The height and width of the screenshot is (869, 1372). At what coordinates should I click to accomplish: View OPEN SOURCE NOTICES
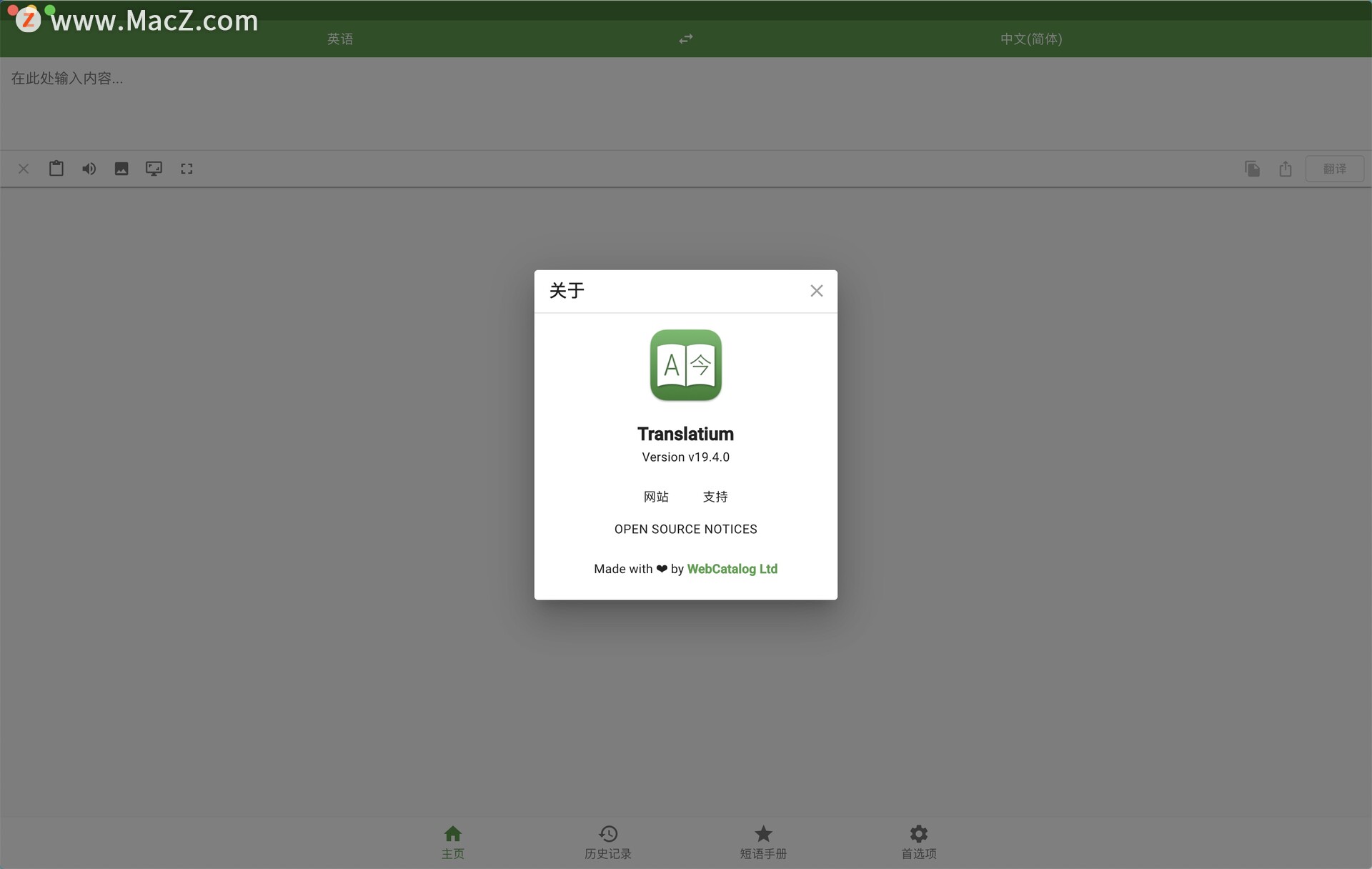pyautogui.click(x=685, y=530)
